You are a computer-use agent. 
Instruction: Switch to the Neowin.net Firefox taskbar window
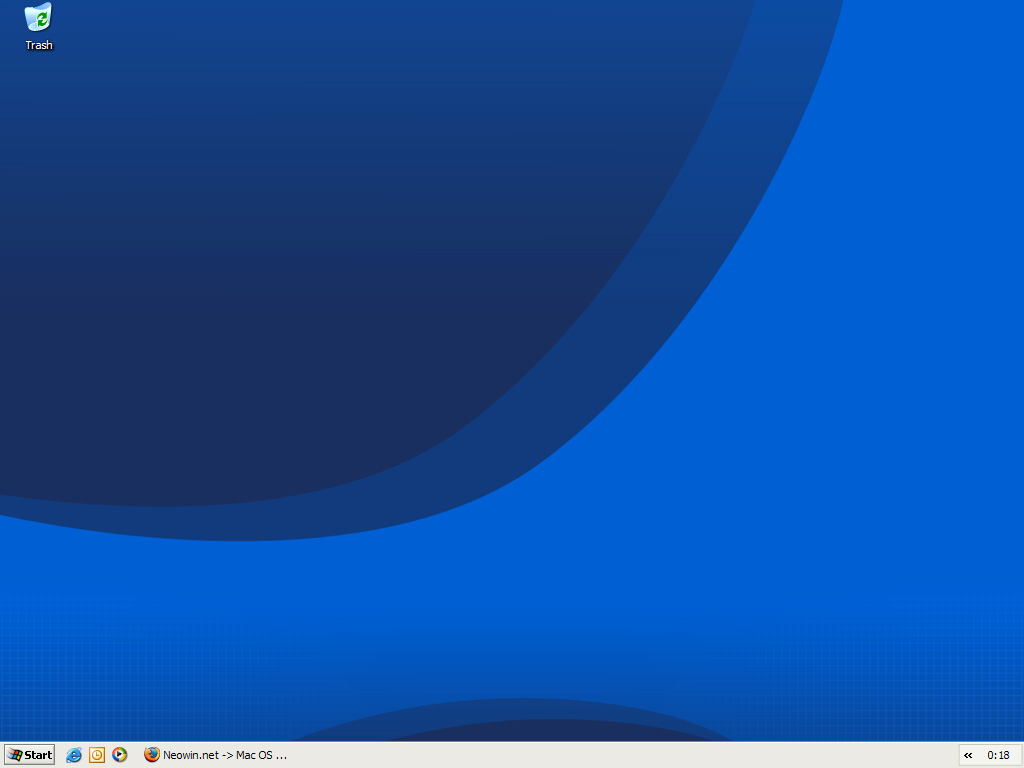[216, 755]
